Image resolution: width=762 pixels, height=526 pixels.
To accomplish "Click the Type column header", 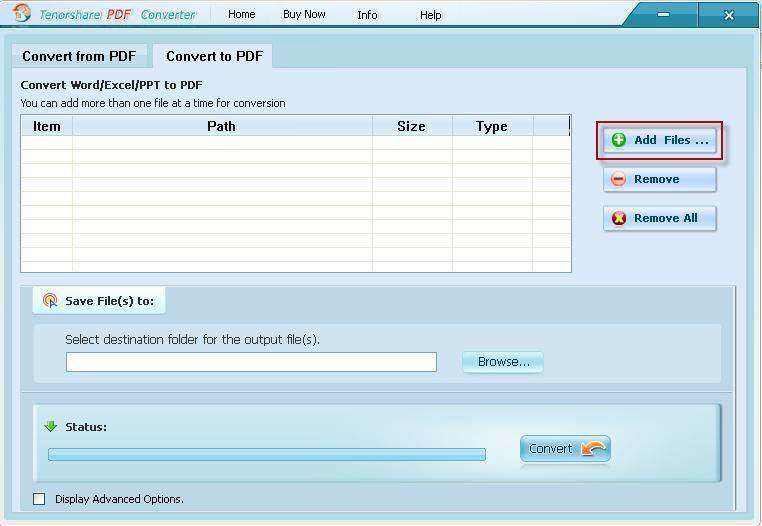I will 492,126.
